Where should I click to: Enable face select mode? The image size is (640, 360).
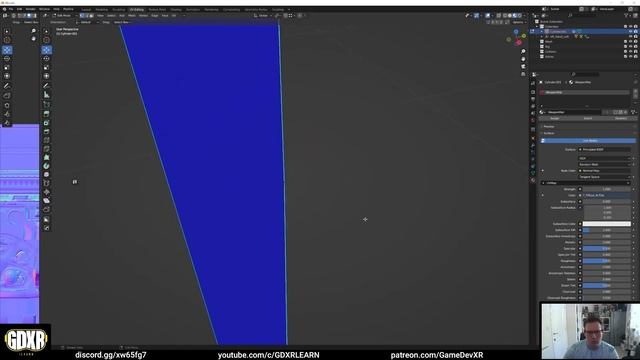pyautogui.click(x=91, y=16)
